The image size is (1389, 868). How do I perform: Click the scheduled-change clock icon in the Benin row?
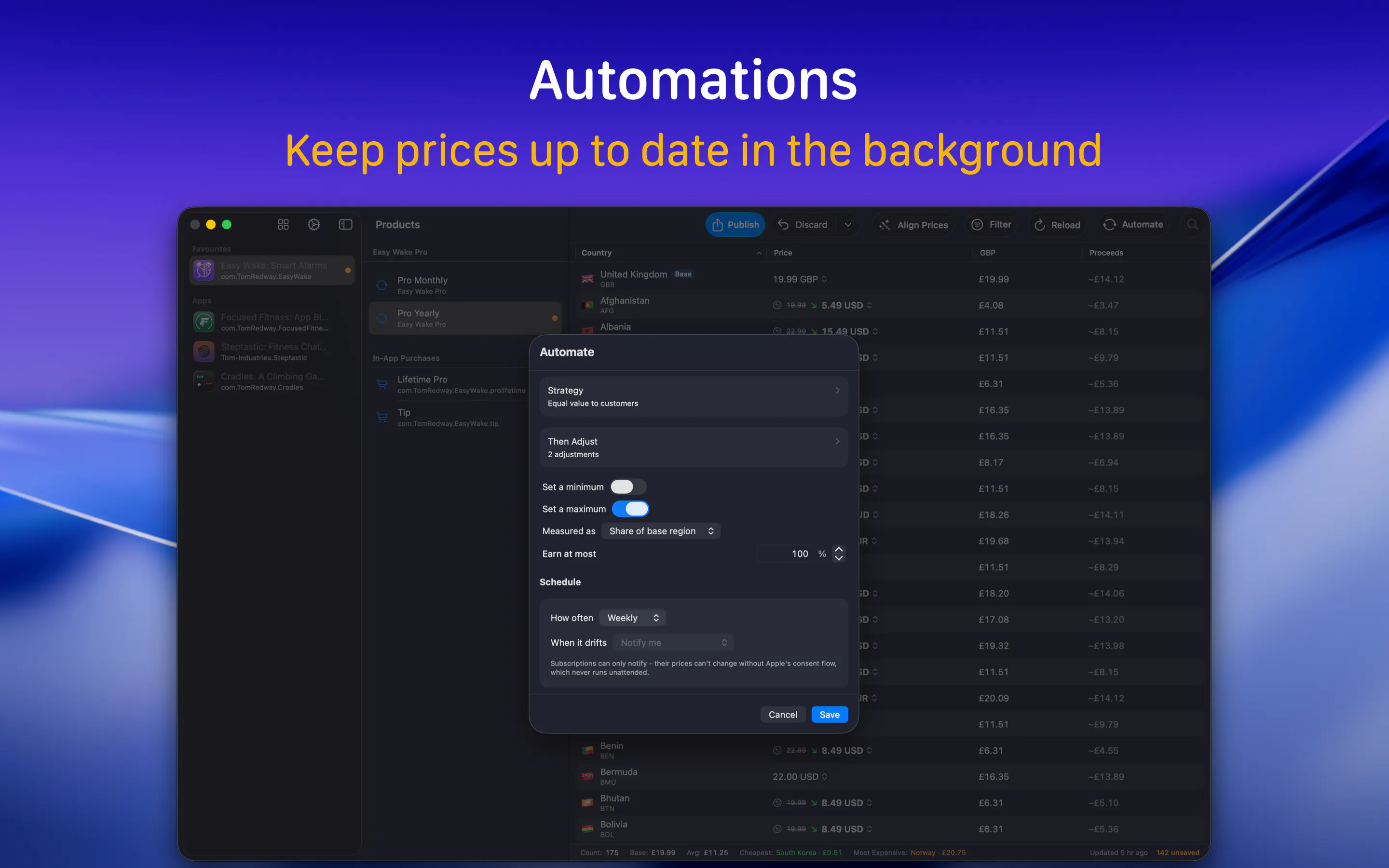tap(777, 750)
